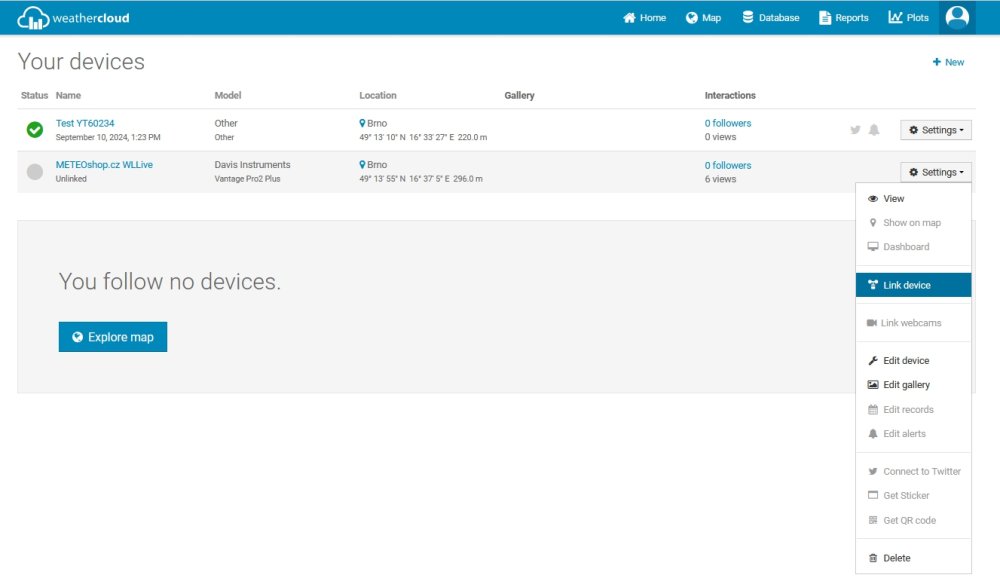Viewport: 1000px width, 581px height.
Task: Click the Twitter icon for Test YT60234
Action: point(855,130)
